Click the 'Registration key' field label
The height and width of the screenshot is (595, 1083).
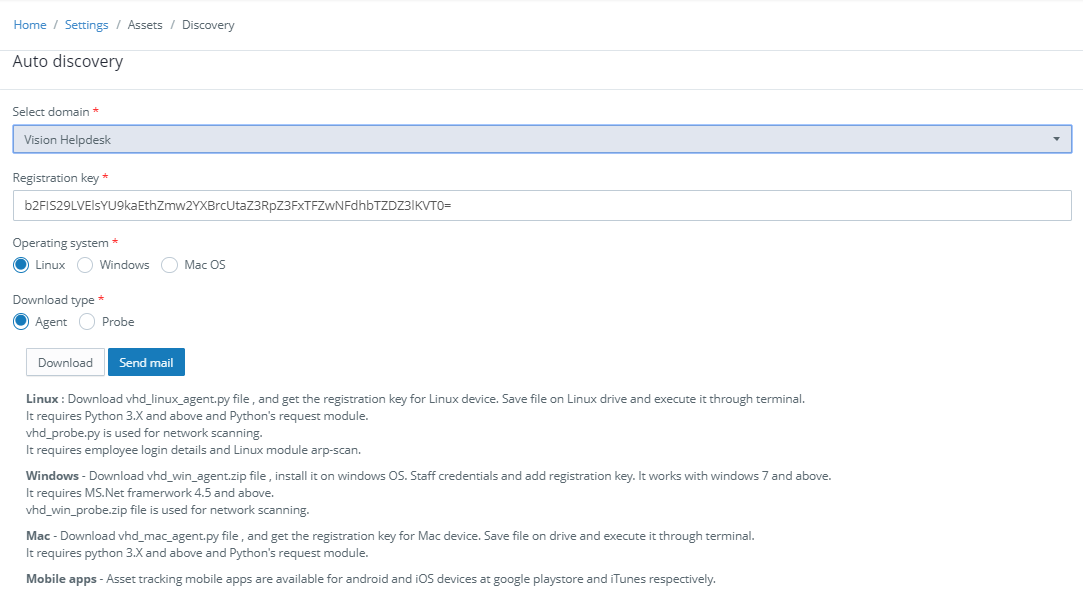coord(55,178)
